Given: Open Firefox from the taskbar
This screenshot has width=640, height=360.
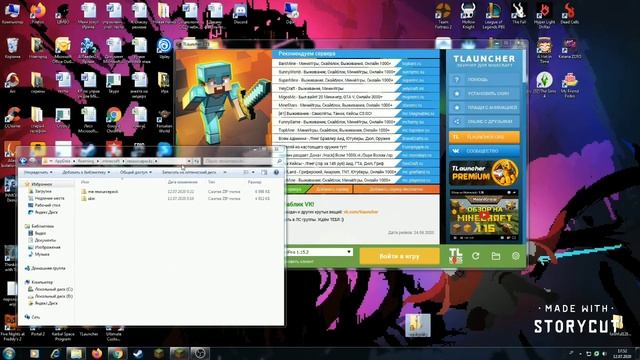Looking at the screenshot, I should click(96, 353).
